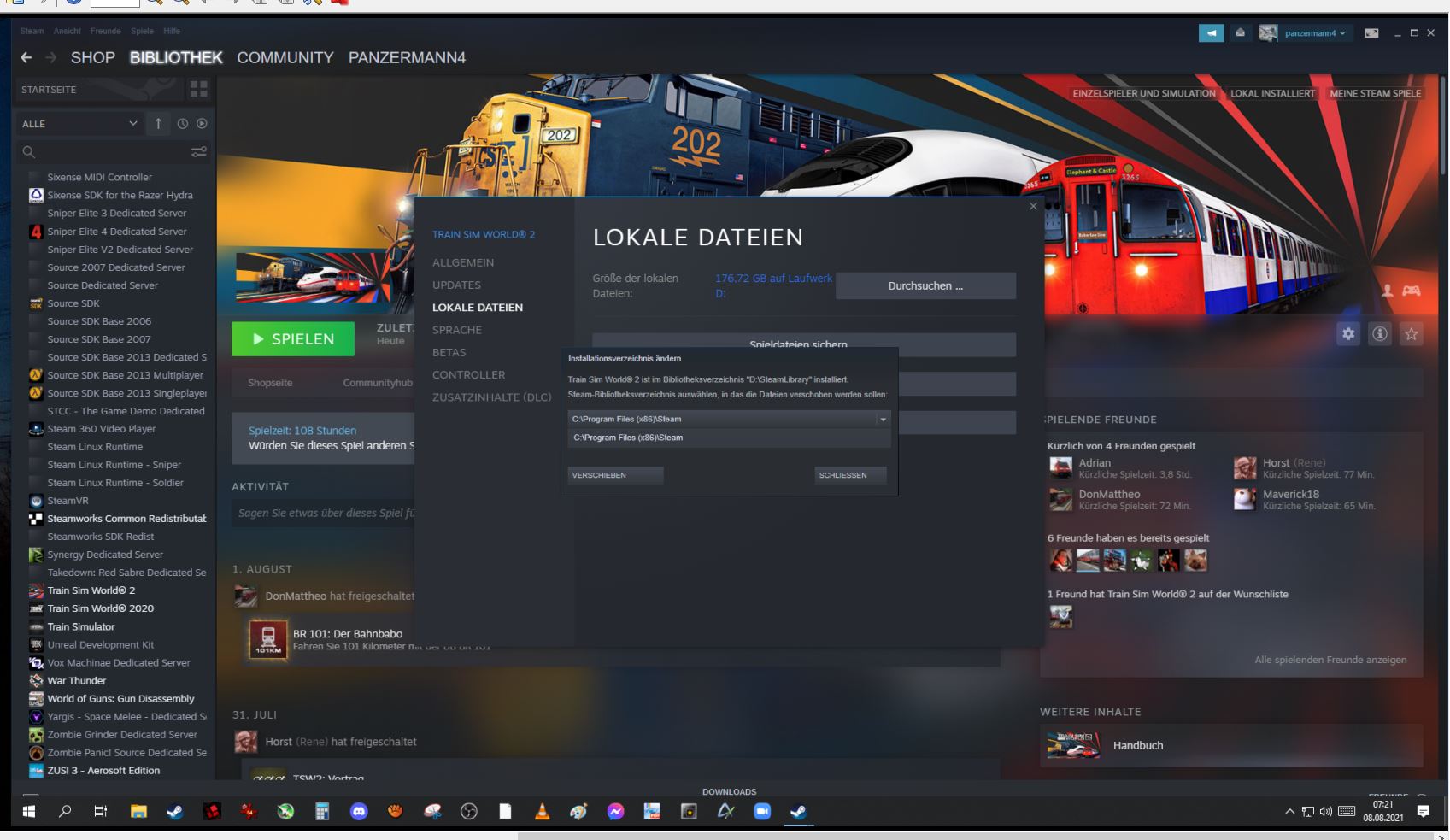The height and width of the screenshot is (840, 1450).
Task: Open the friend notifications envelope icon
Action: (1240, 33)
